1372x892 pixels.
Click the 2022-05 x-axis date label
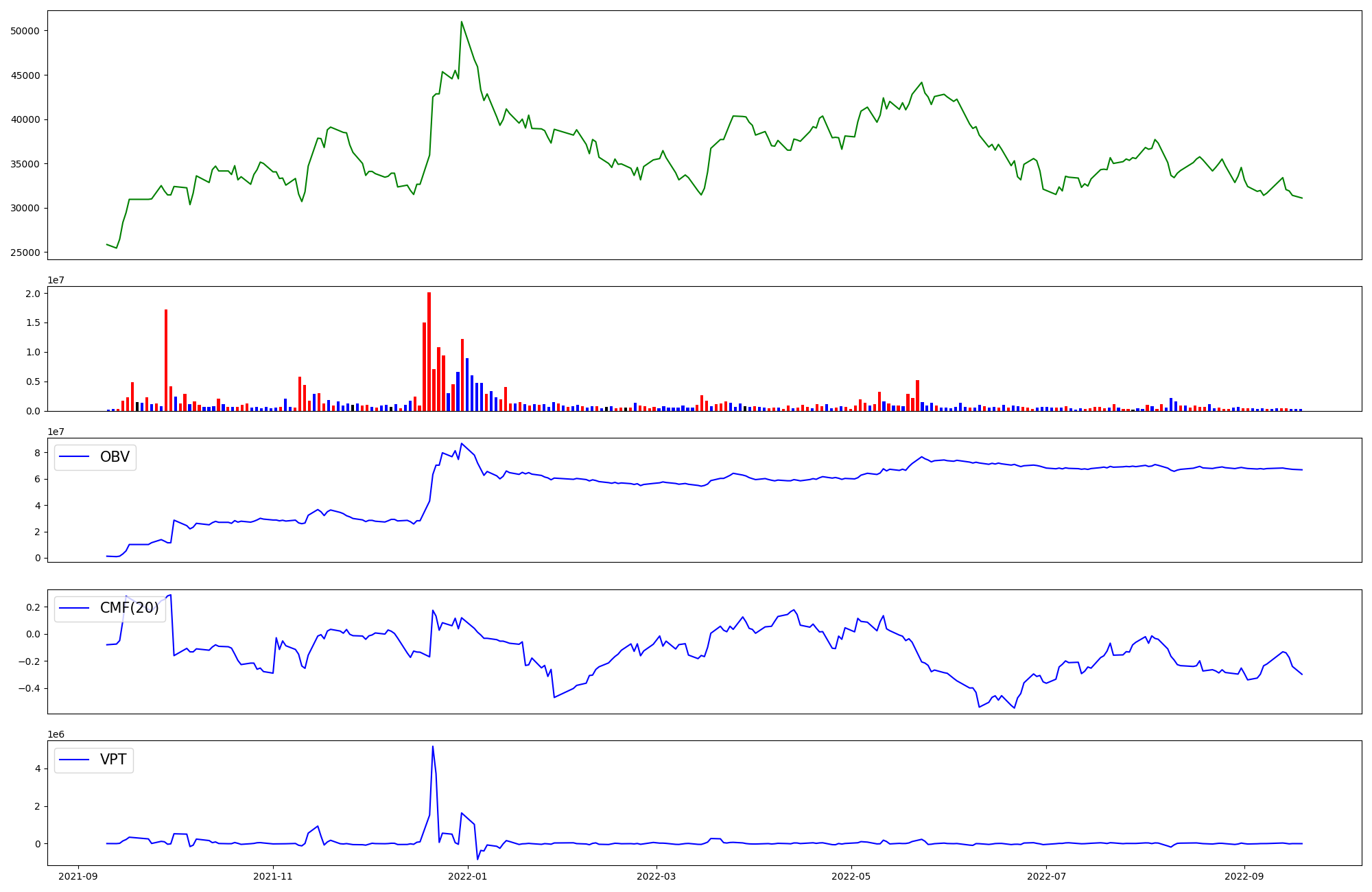(851, 876)
